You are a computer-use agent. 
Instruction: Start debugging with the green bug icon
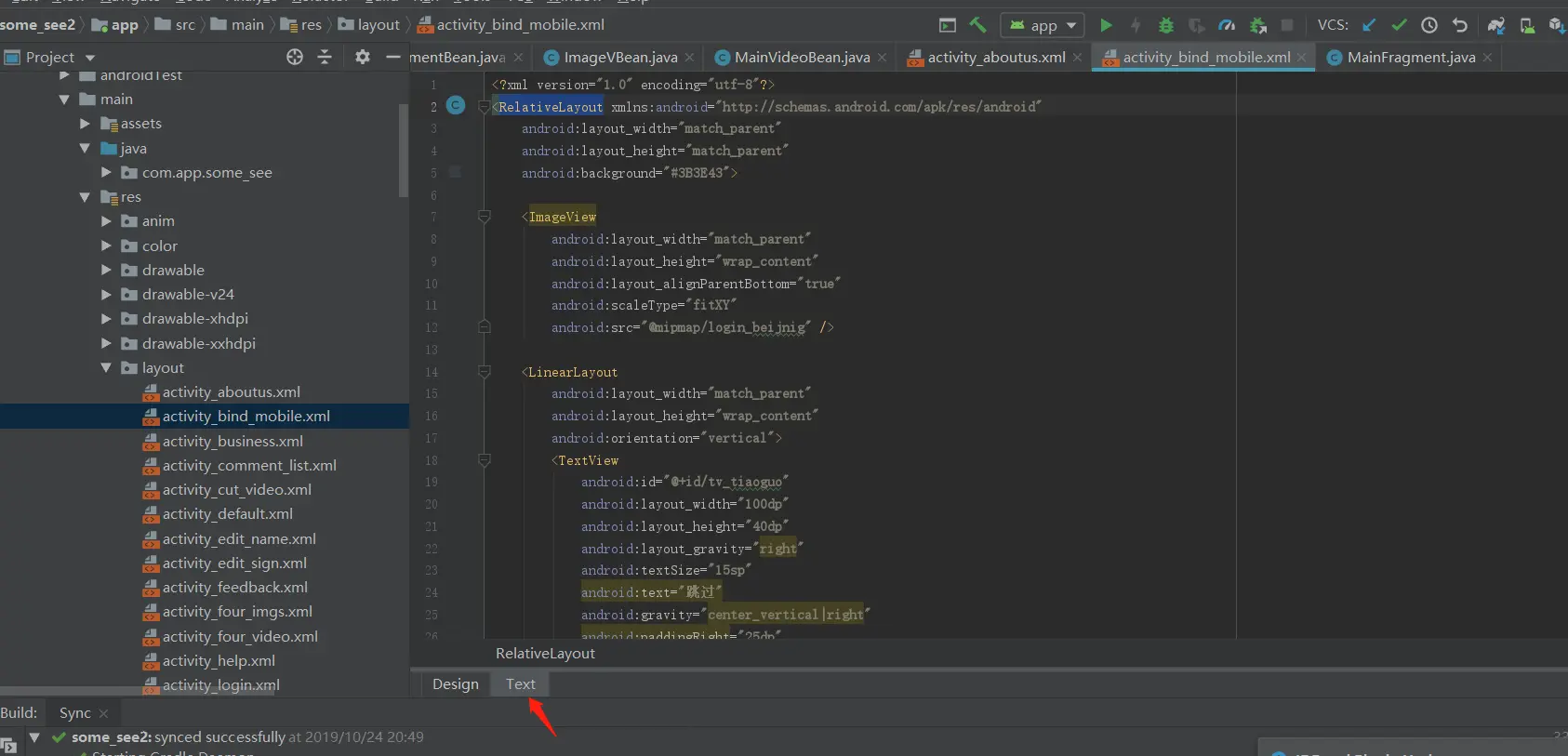point(1166,25)
